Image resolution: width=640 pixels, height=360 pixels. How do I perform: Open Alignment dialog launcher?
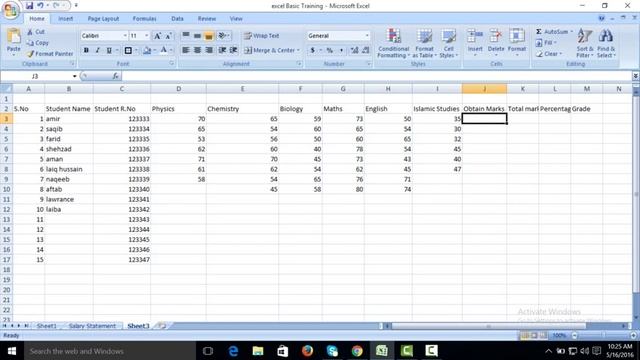point(299,64)
